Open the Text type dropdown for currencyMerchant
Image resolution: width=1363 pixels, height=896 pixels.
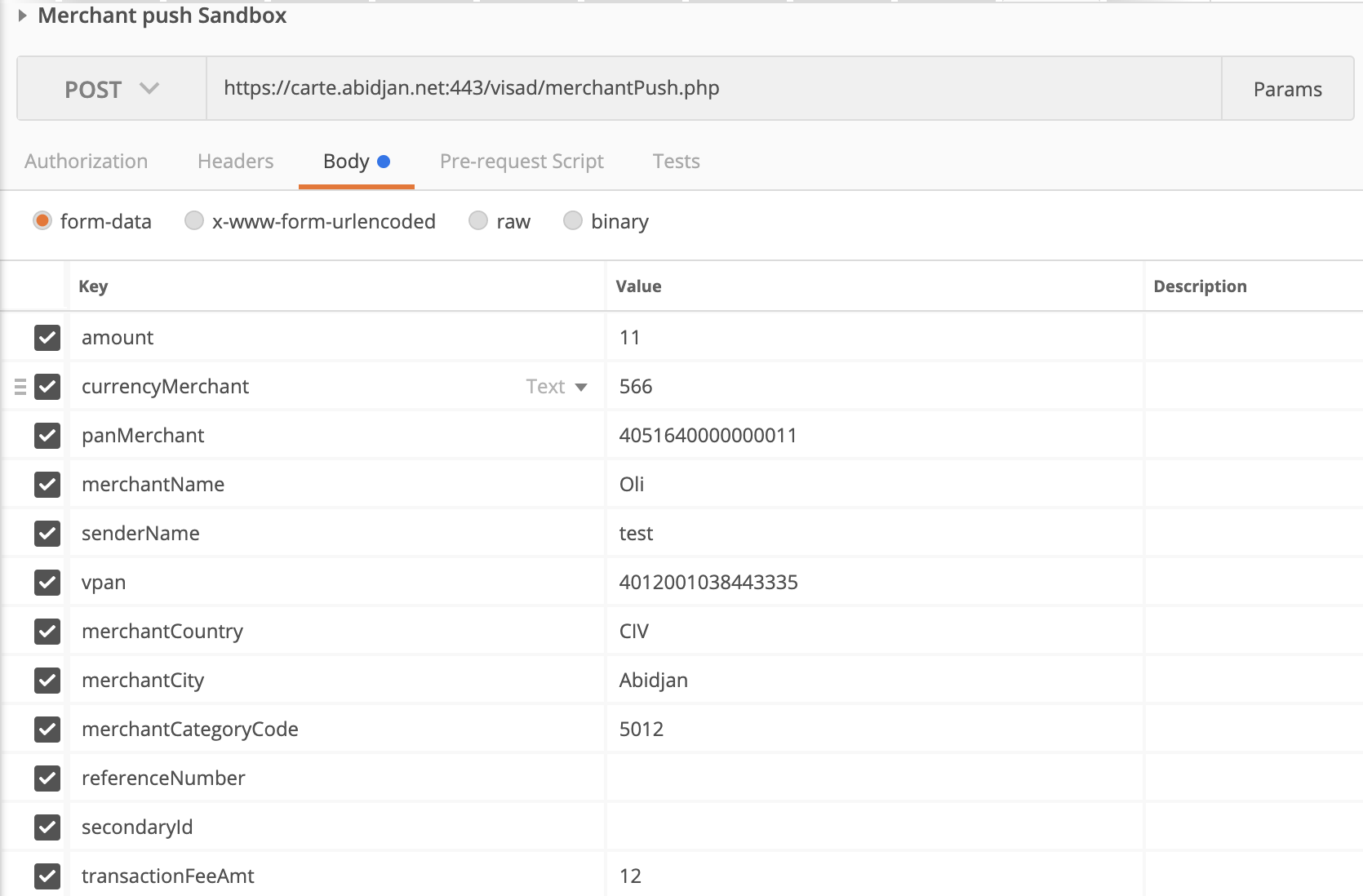tap(557, 387)
